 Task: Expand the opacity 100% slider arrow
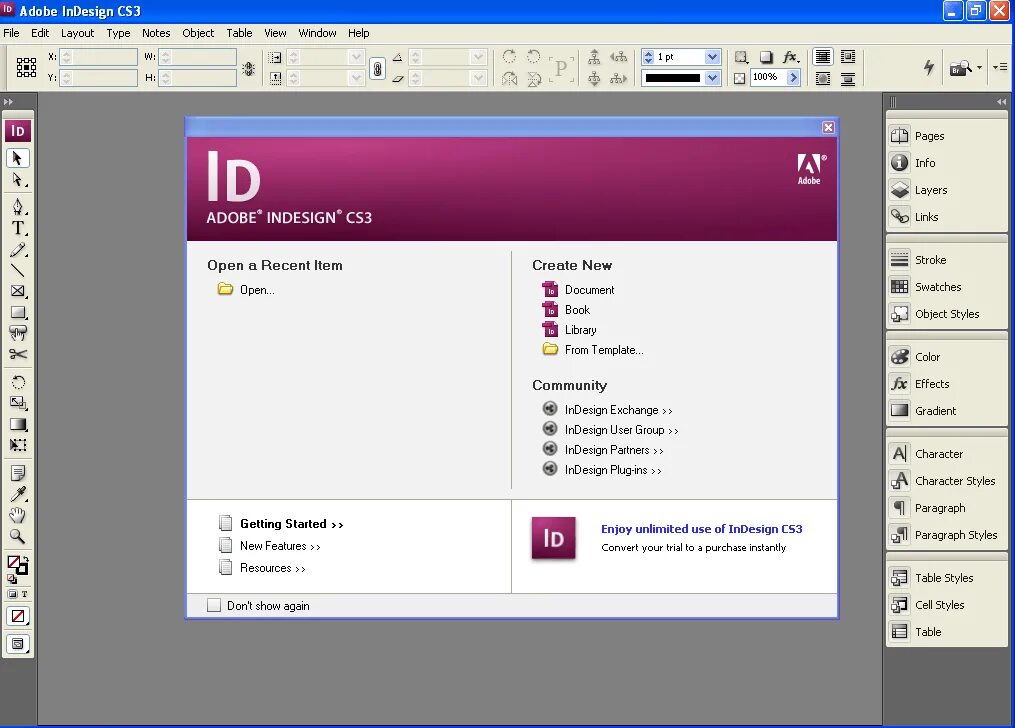click(793, 78)
